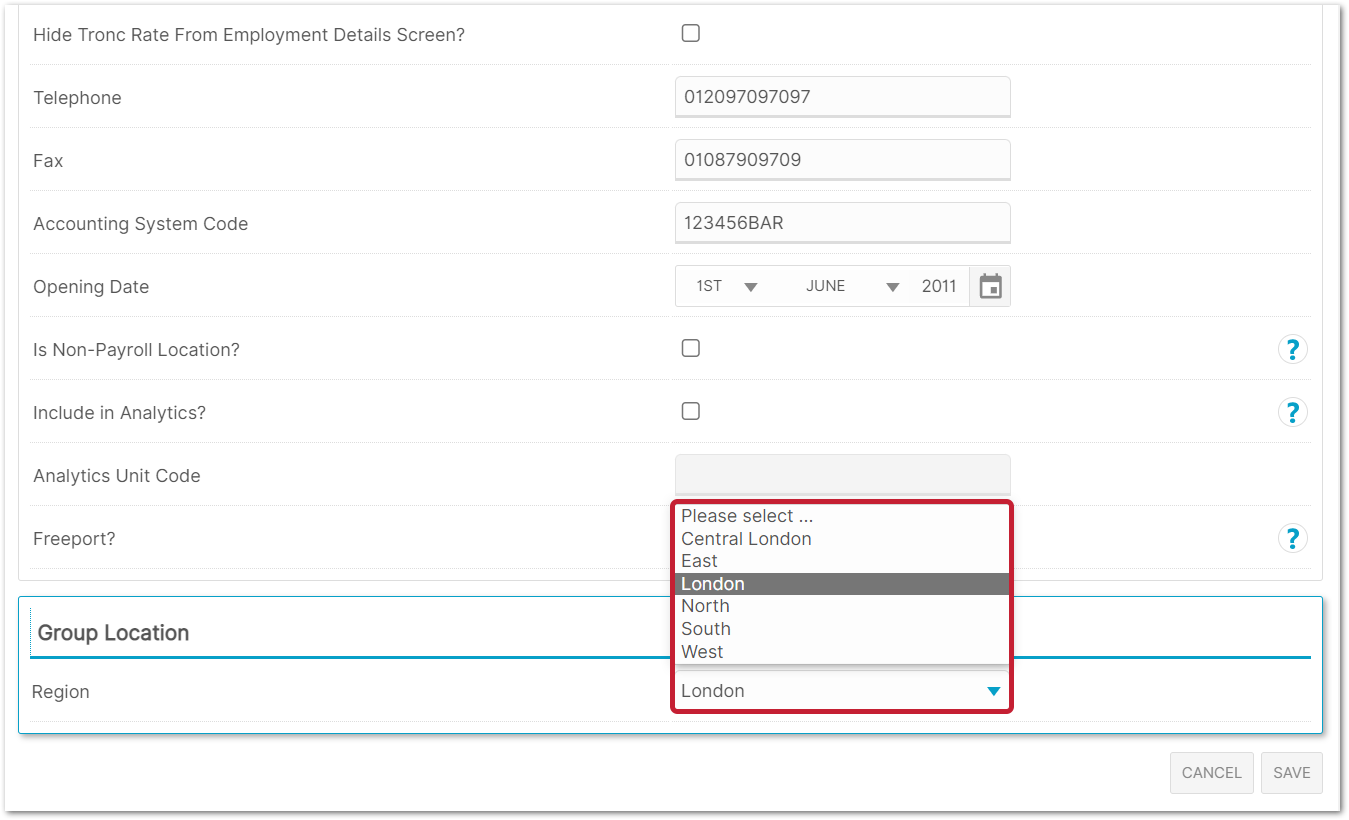Click the CANCEL button
The width and height of the screenshot is (1349, 820).
pos(1211,773)
